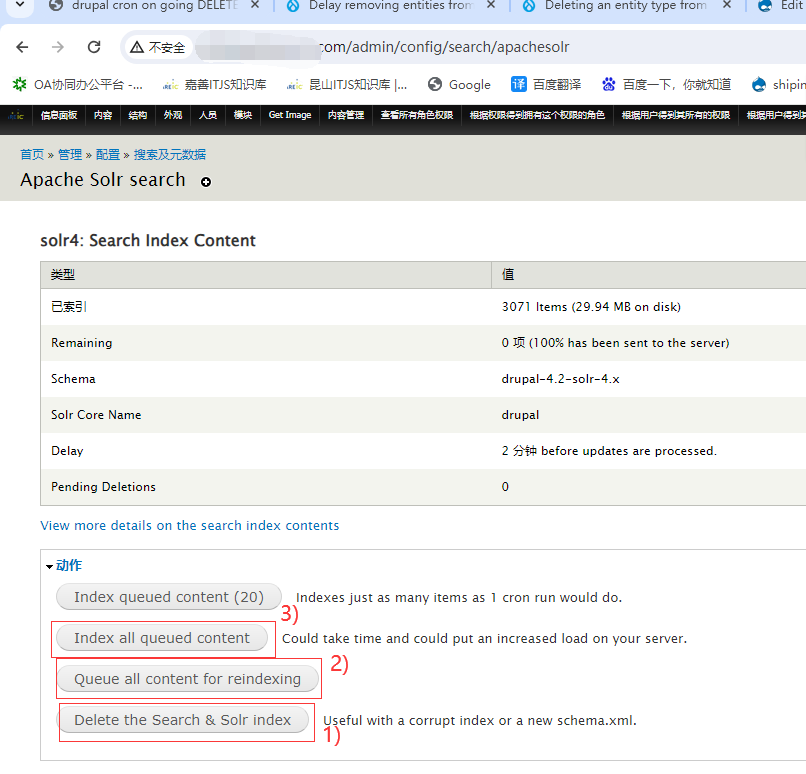Click the Pending Deletions row label
Viewport: 806px width, 774px height.
pos(103,487)
